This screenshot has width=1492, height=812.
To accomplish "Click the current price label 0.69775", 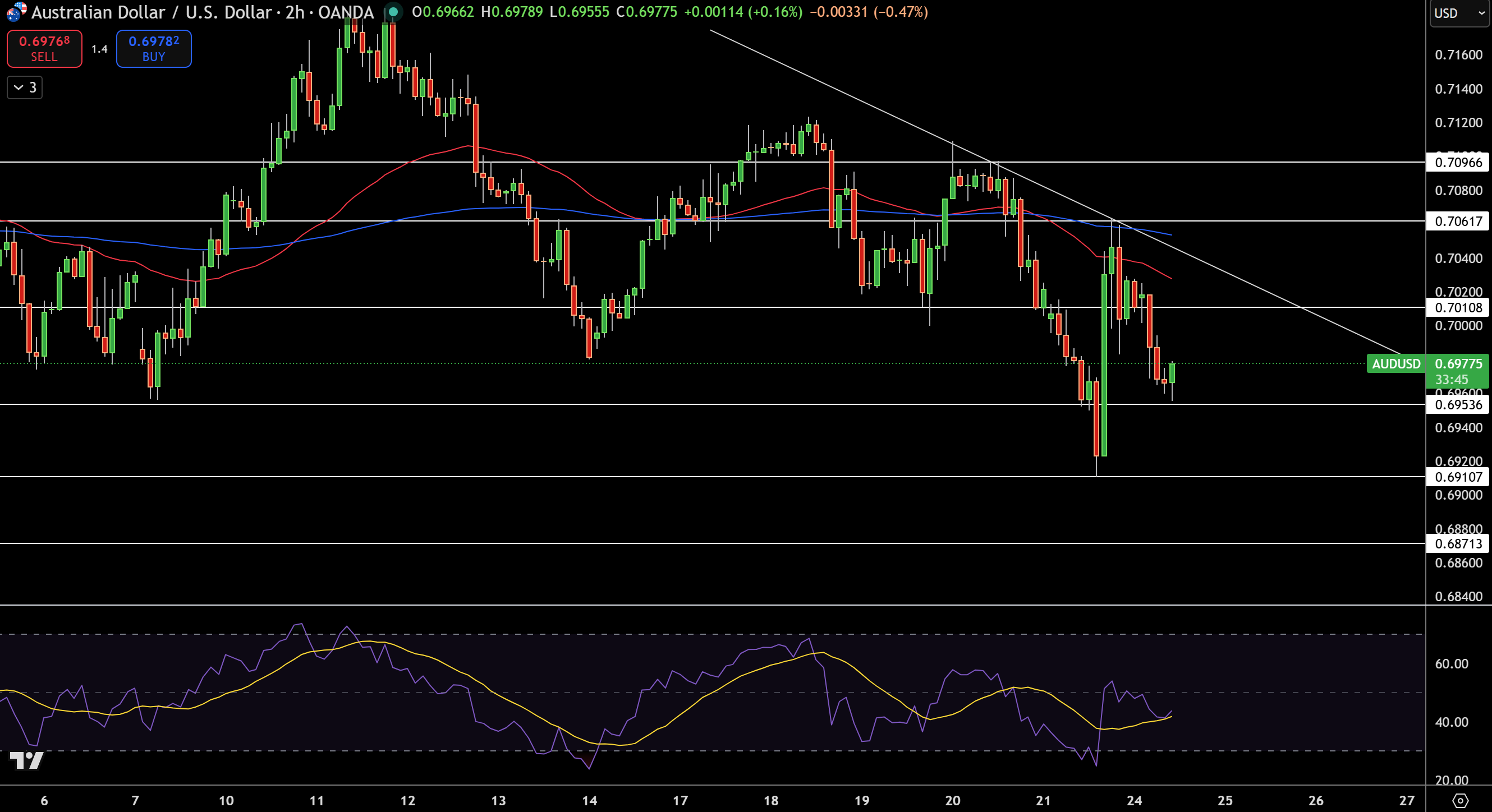I will tap(1458, 363).
